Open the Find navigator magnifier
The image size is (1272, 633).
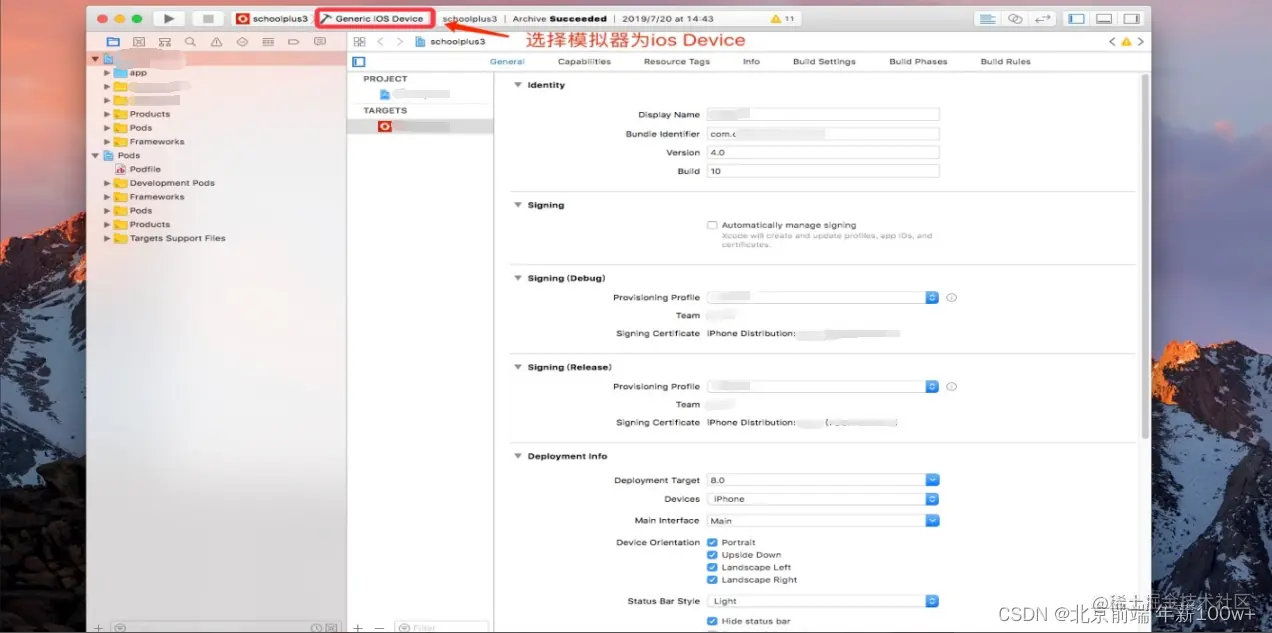[x=190, y=42]
